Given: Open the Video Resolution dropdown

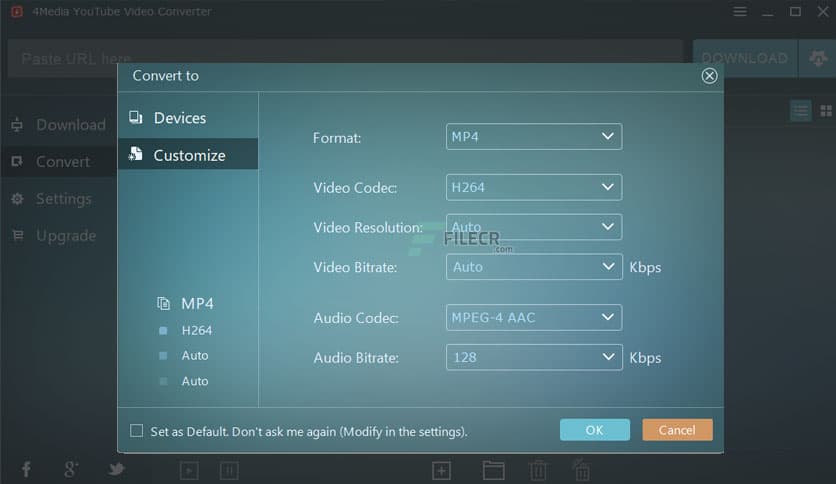Looking at the screenshot, I should (x=534, y=227).
